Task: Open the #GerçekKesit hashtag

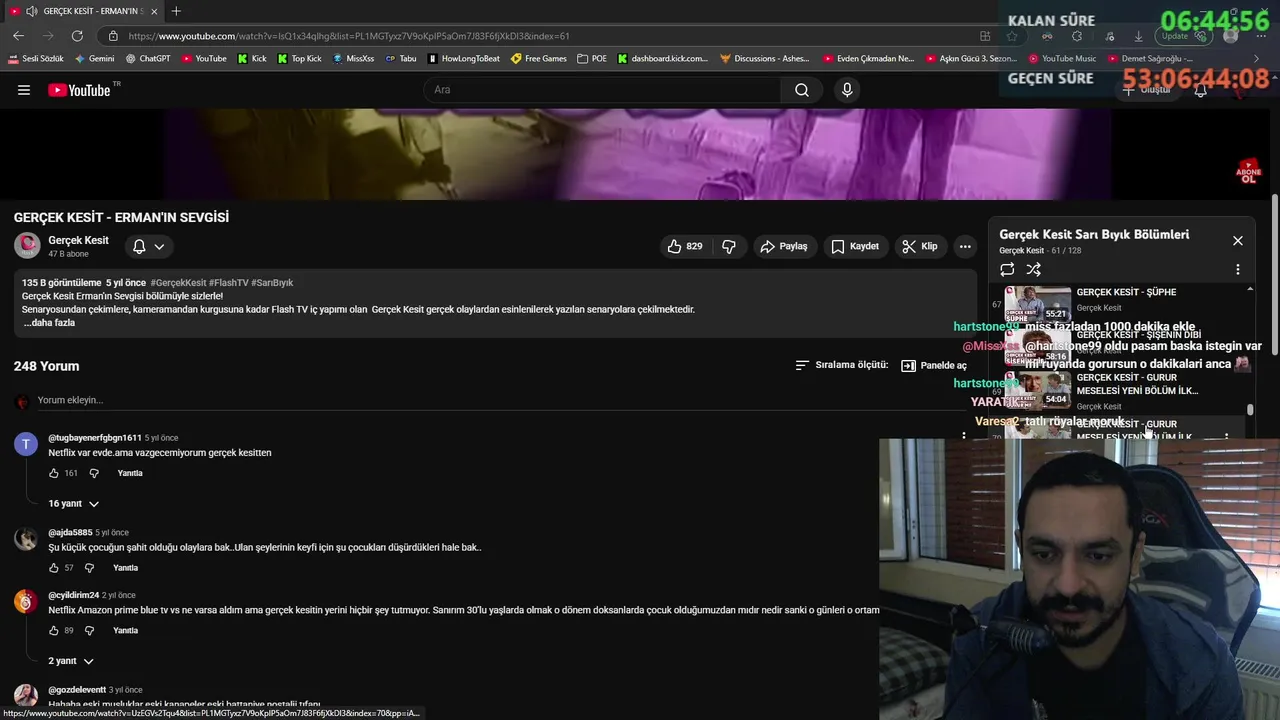Action: (x=178, y=283)
